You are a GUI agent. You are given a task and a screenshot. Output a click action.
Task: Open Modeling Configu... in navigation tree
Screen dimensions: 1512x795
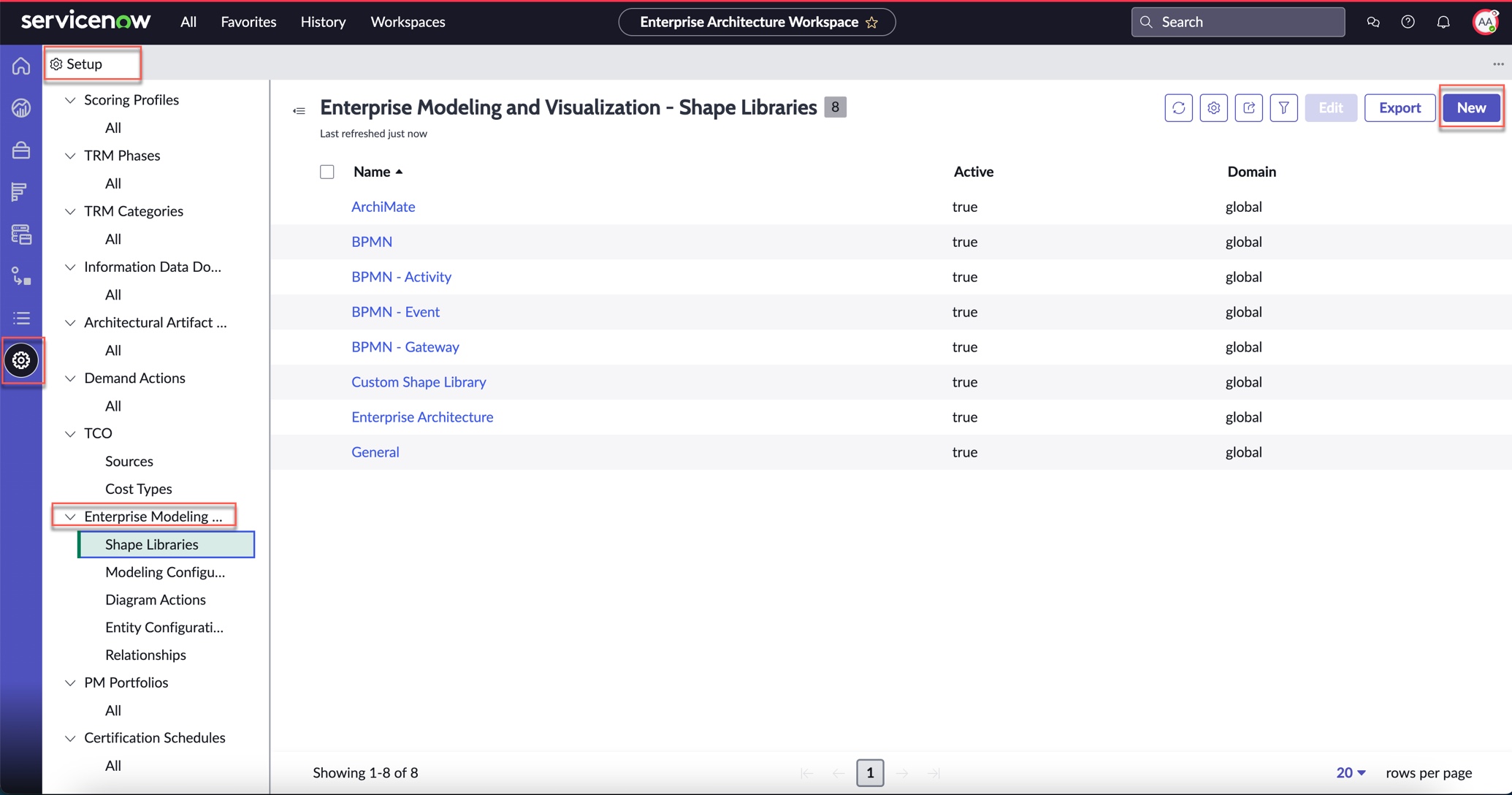click(x=165, y=572)
